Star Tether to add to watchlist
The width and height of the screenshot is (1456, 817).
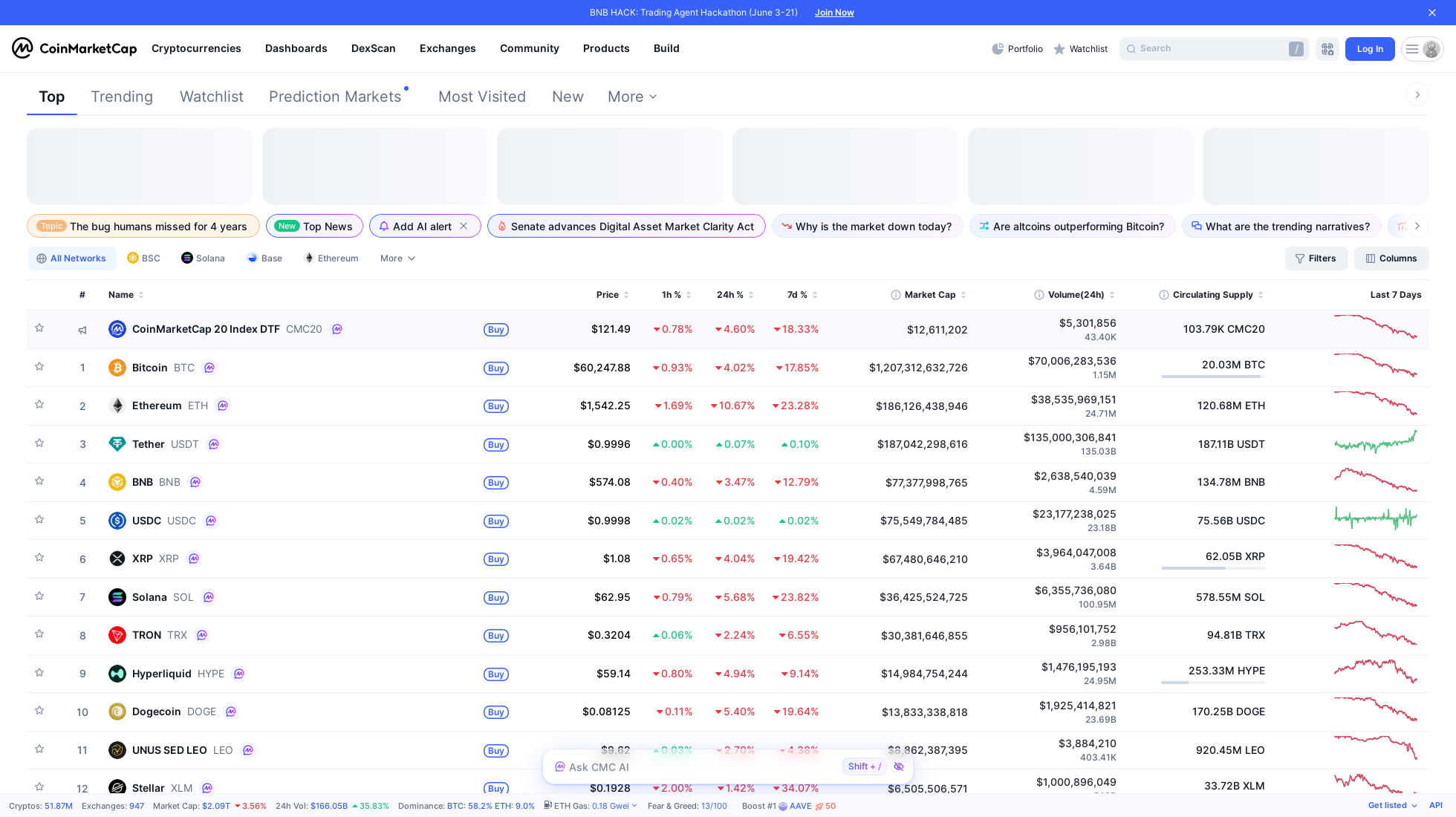[39, 443]
